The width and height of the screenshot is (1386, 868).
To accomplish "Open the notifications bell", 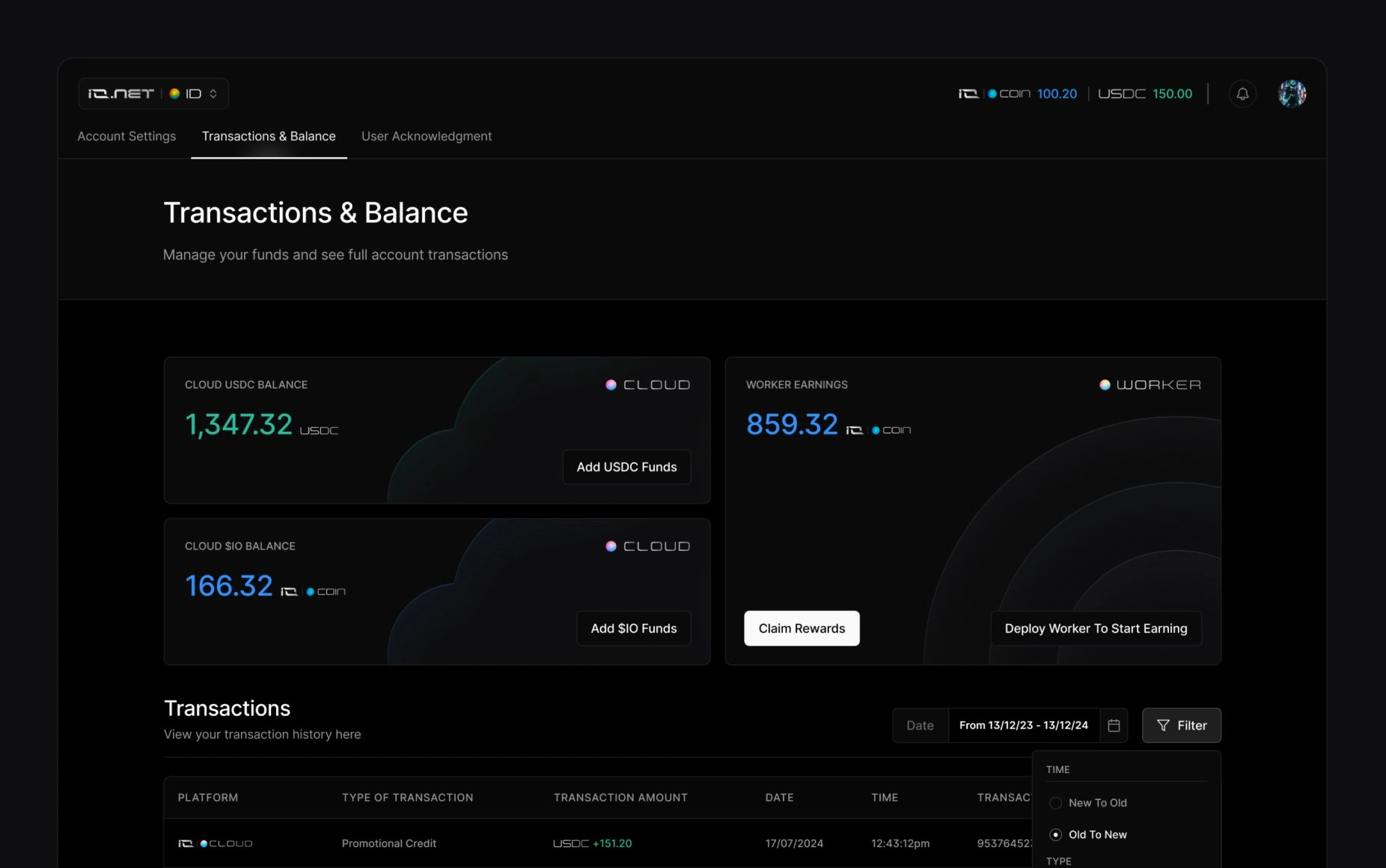I will pyautogui.click(x=1242, y=94).
